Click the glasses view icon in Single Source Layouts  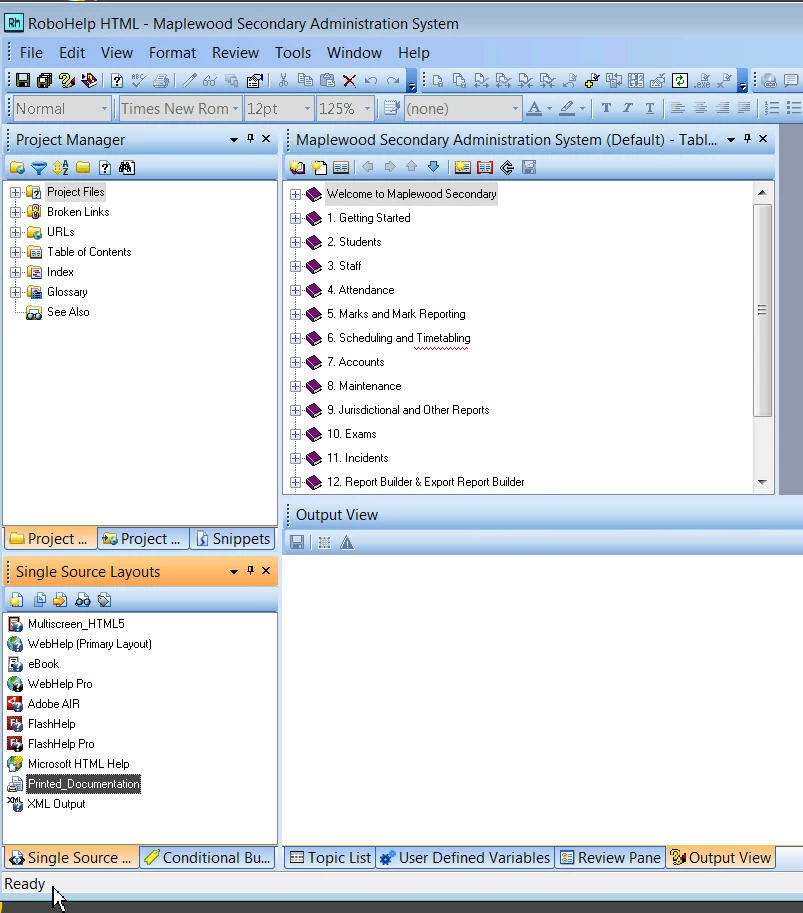click(83, 600)
